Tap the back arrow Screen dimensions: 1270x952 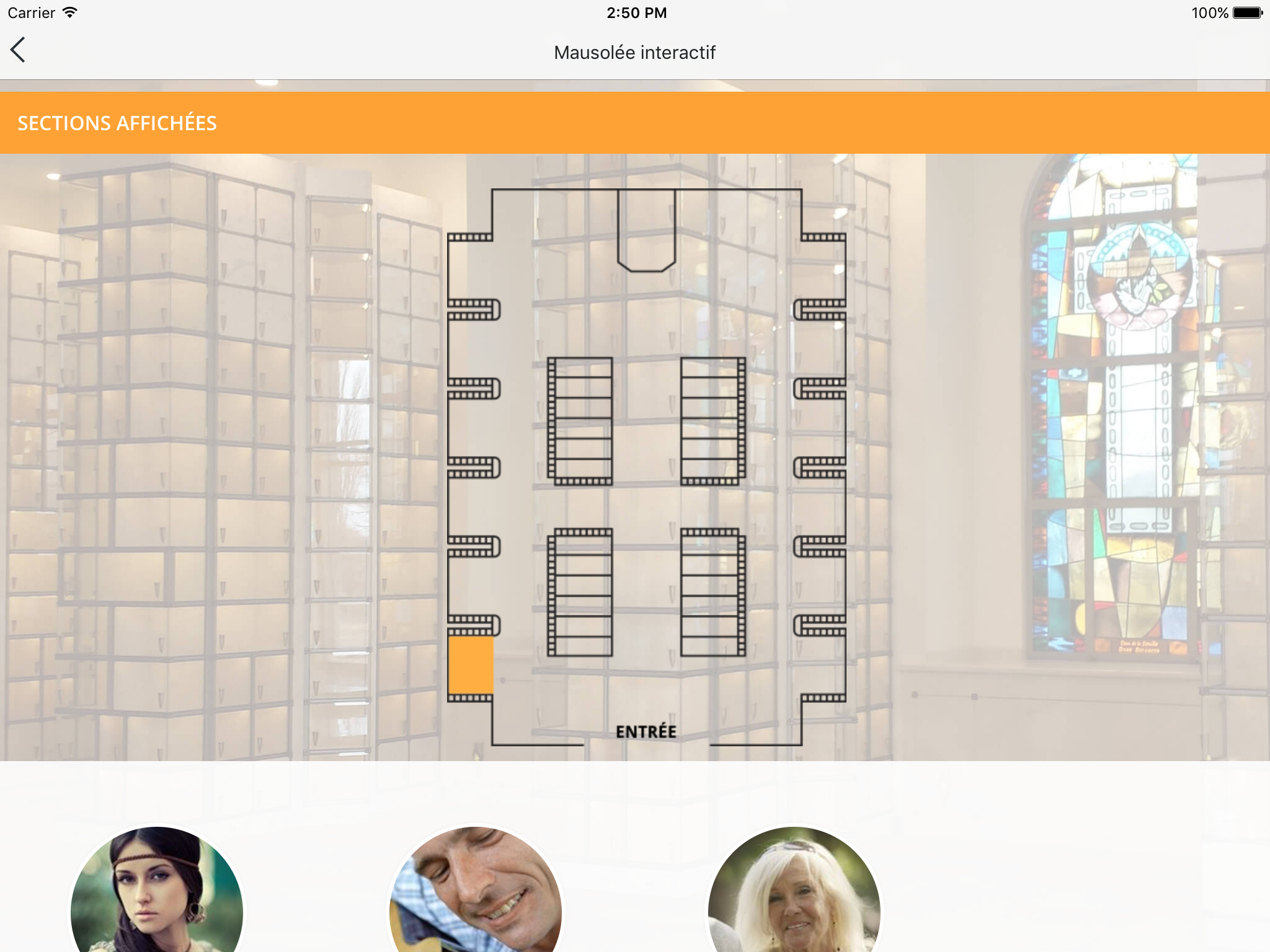(18, 50)
